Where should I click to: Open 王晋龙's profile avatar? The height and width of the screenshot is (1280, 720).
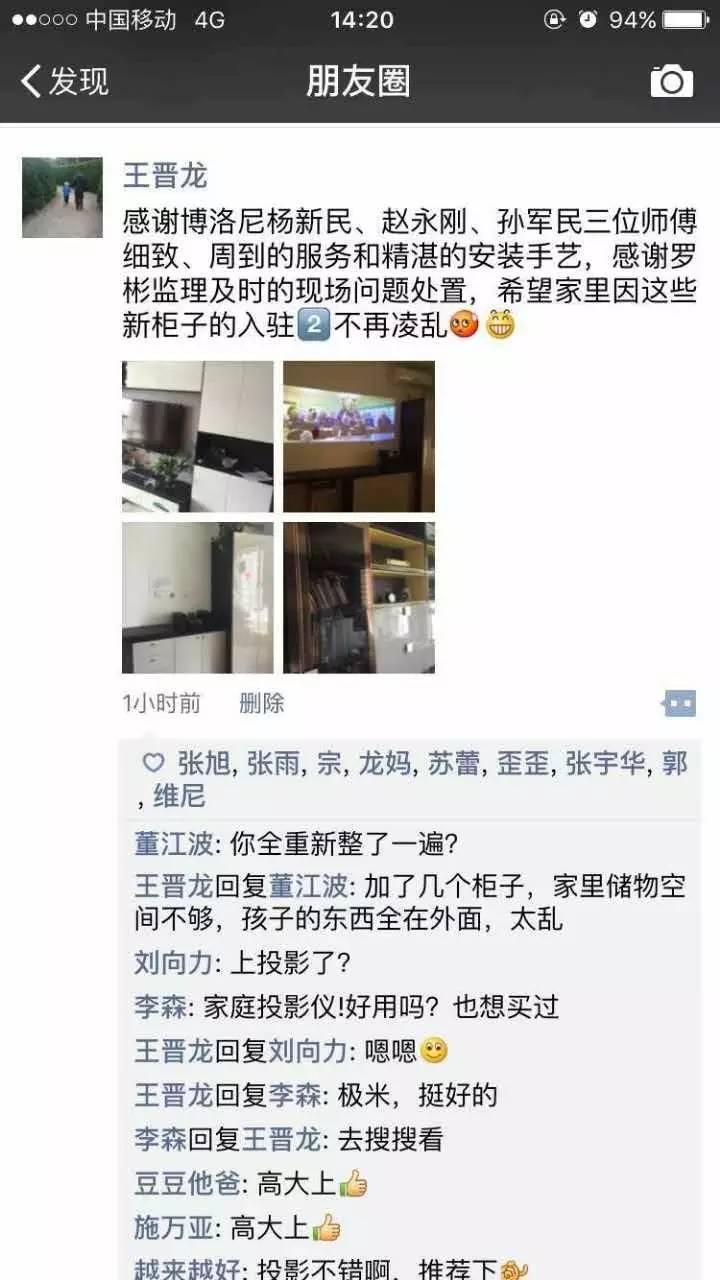(x=62, y=197)
